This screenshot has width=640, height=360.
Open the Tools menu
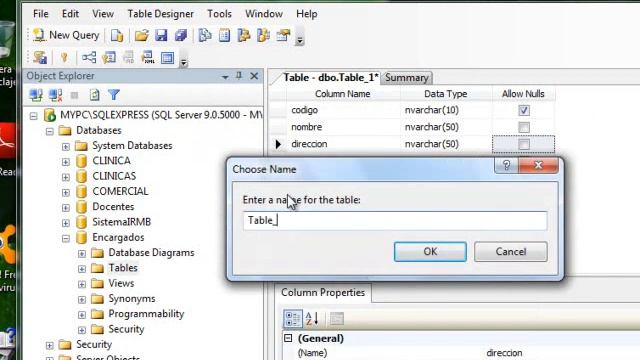point(219,14)
